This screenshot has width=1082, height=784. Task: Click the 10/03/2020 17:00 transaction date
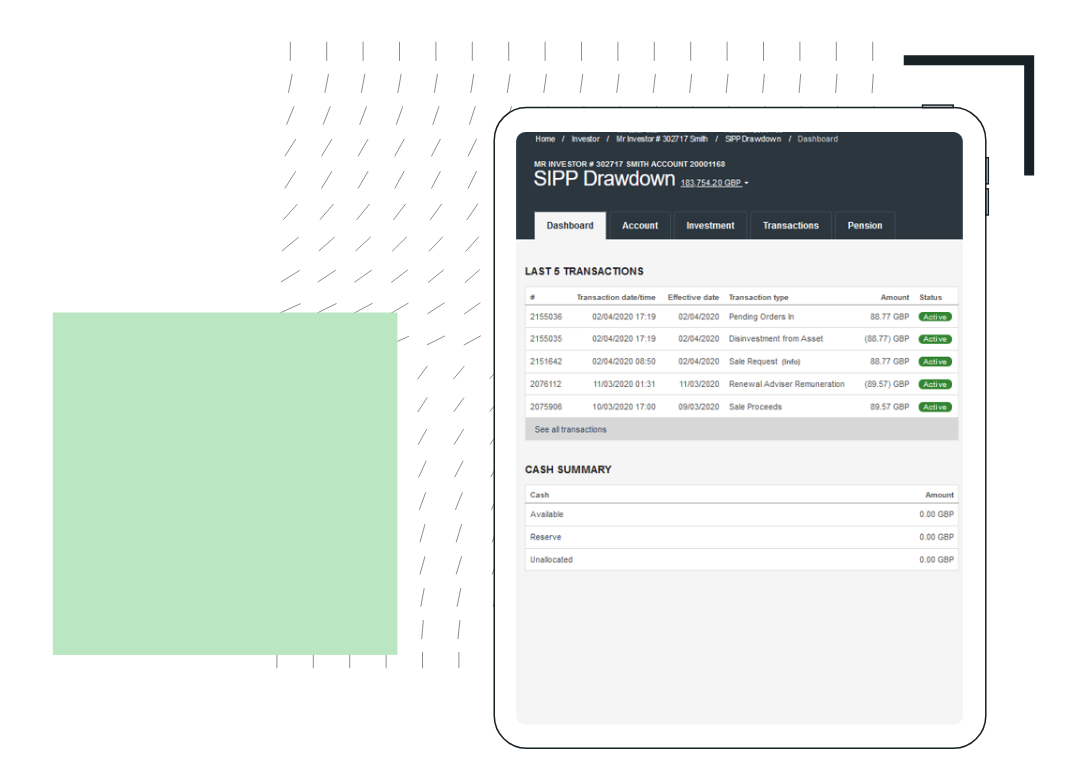(624, 407)
